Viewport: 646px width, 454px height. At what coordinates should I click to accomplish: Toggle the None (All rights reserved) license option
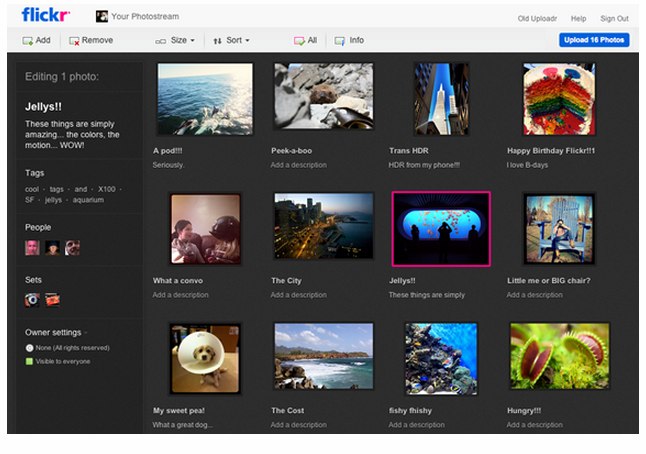tap(30, 347)
